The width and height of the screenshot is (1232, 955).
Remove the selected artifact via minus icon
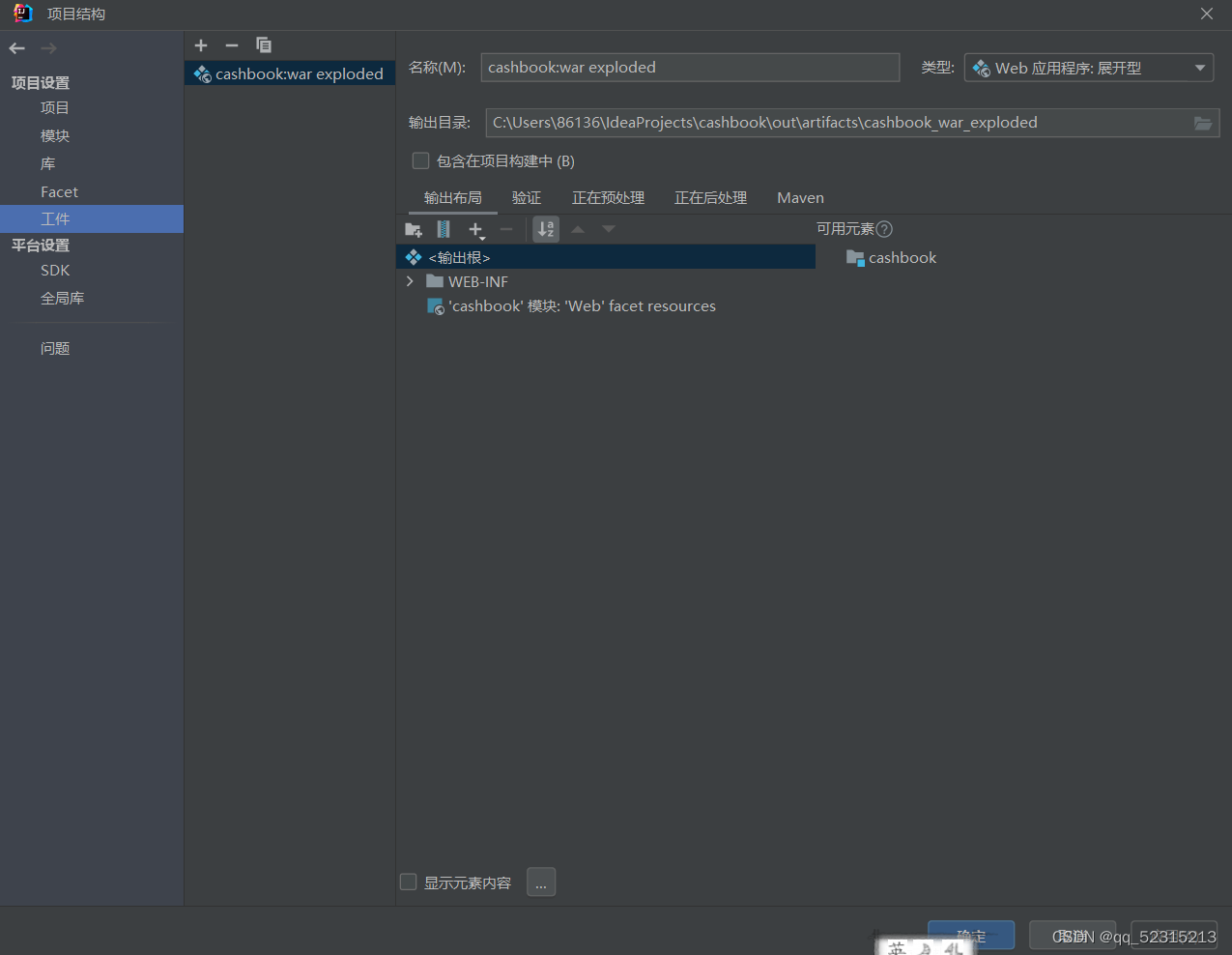click(x=231, y=44)
